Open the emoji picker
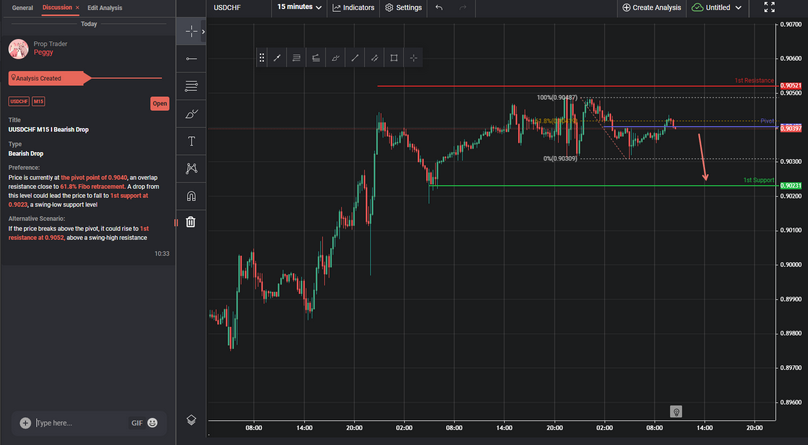This screenshot has width=809, height=445. tap(152, 423)
